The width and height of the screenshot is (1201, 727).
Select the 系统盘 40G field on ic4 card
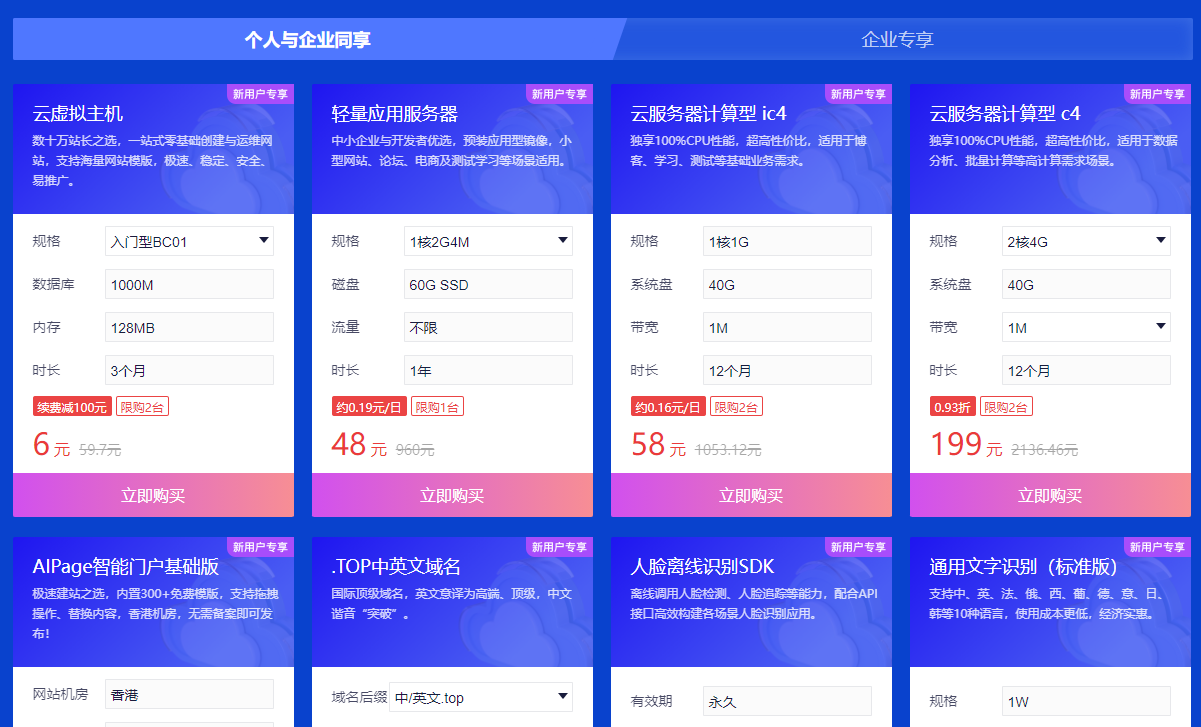(x=786, y=284)
